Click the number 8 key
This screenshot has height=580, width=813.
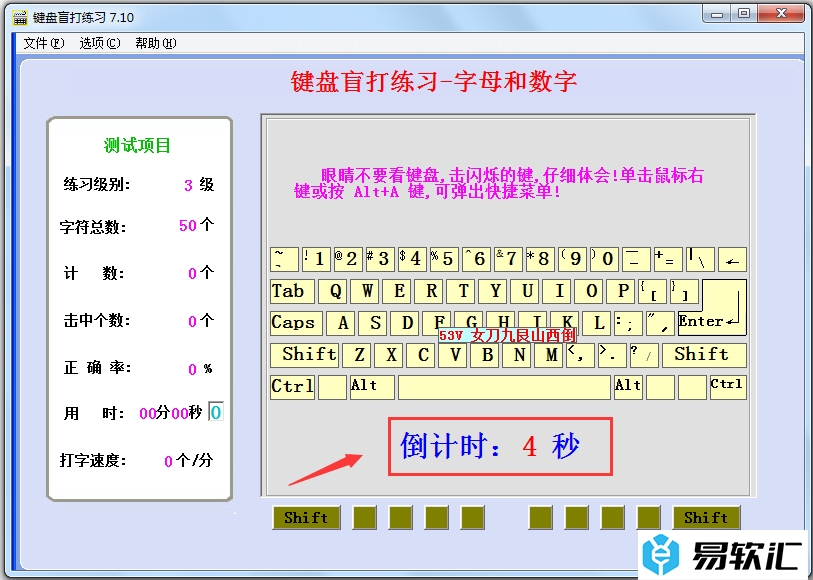pyautogui.click(x=541, y=260)
